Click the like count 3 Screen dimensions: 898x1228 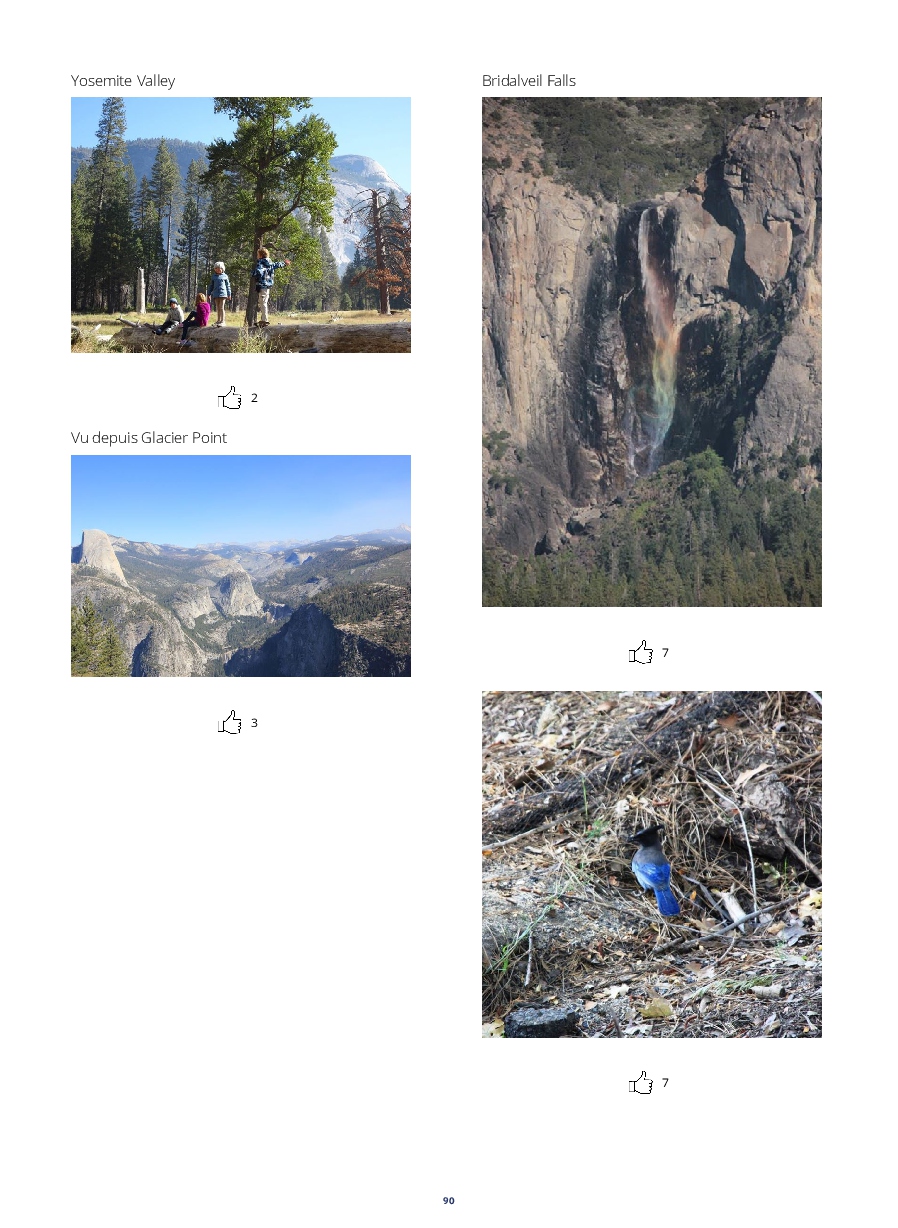[254, 722]
